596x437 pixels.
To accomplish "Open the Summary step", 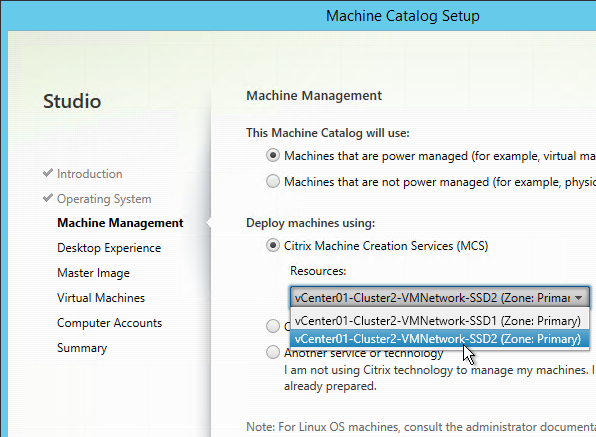I will 82,348.
